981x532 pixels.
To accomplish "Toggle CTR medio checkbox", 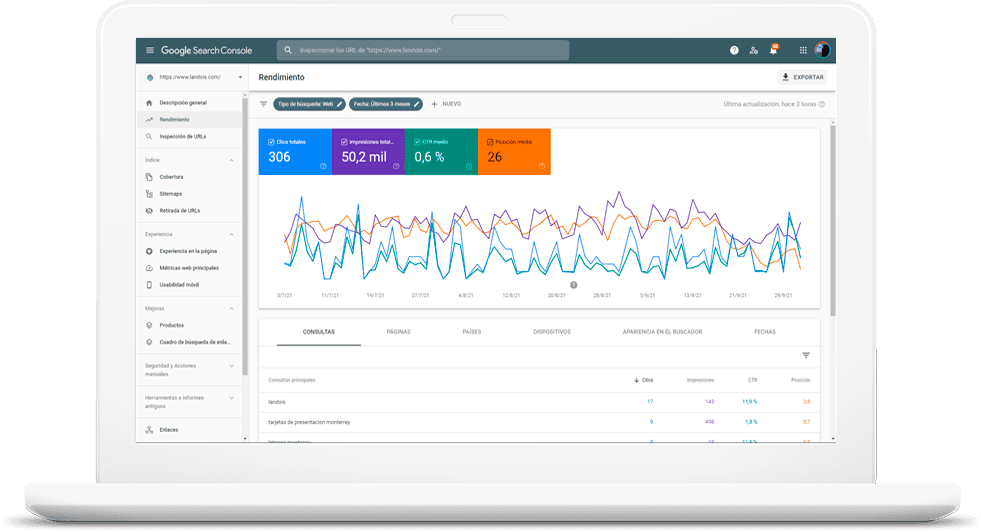I will (417, 142).
